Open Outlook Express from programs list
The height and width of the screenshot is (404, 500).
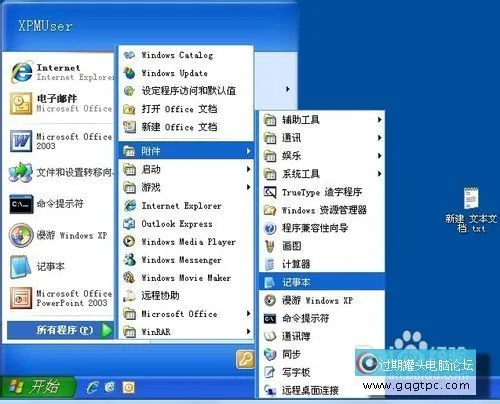tap(186, 224)
